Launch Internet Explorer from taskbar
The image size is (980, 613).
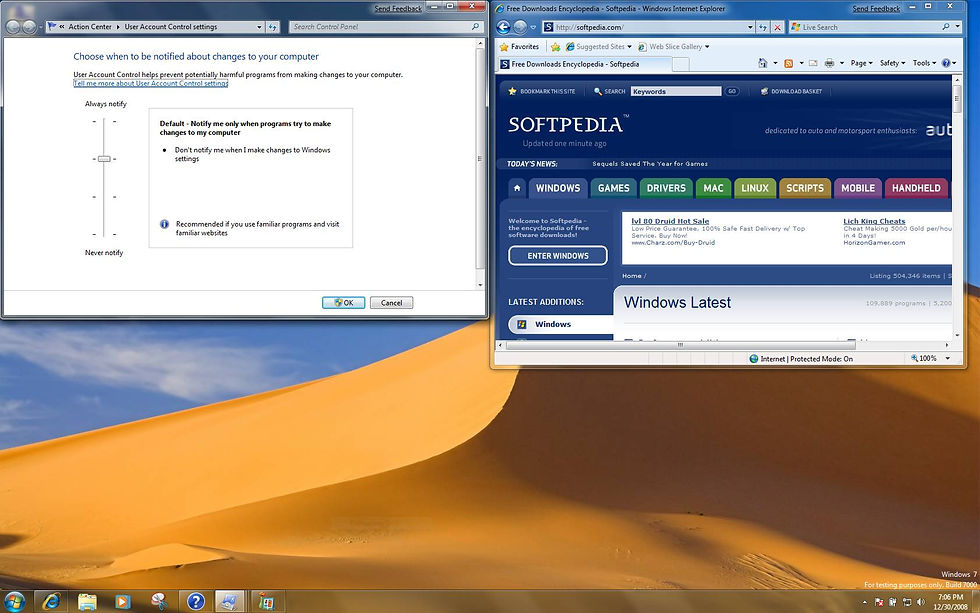pyautogui.click(x=51, y=601)
